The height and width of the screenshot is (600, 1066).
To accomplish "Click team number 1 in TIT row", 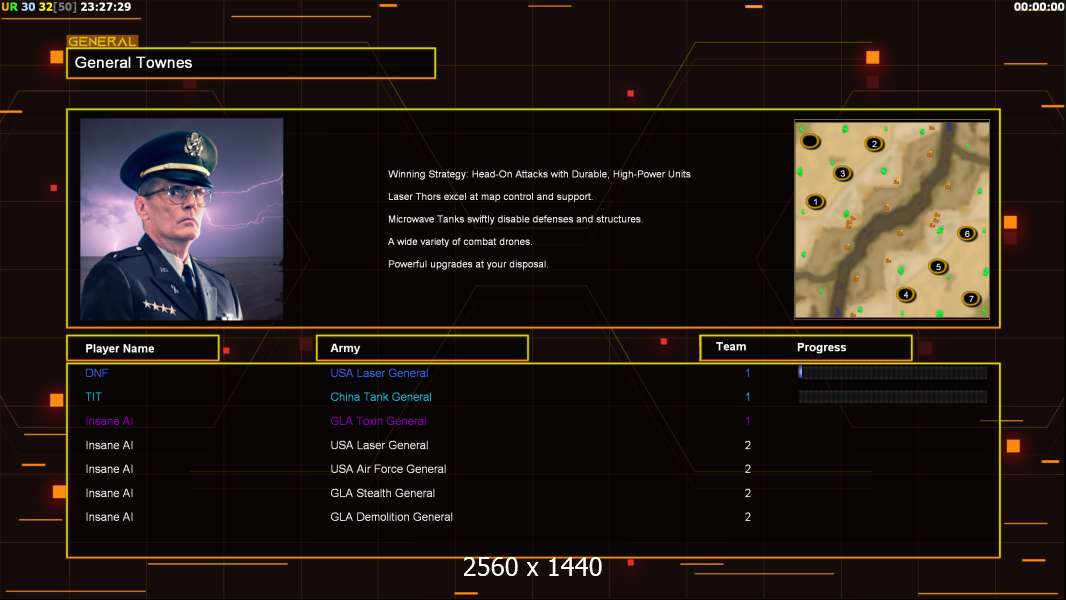I will click(x=747, y=397).
